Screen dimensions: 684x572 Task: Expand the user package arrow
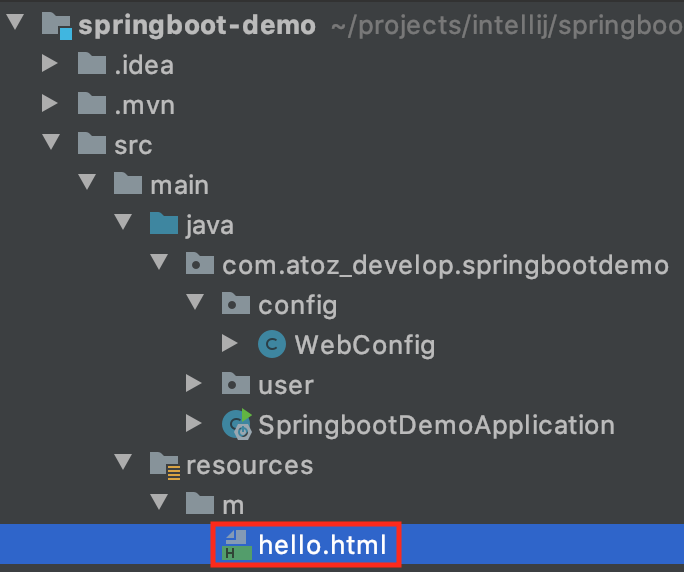click(193, 384)
